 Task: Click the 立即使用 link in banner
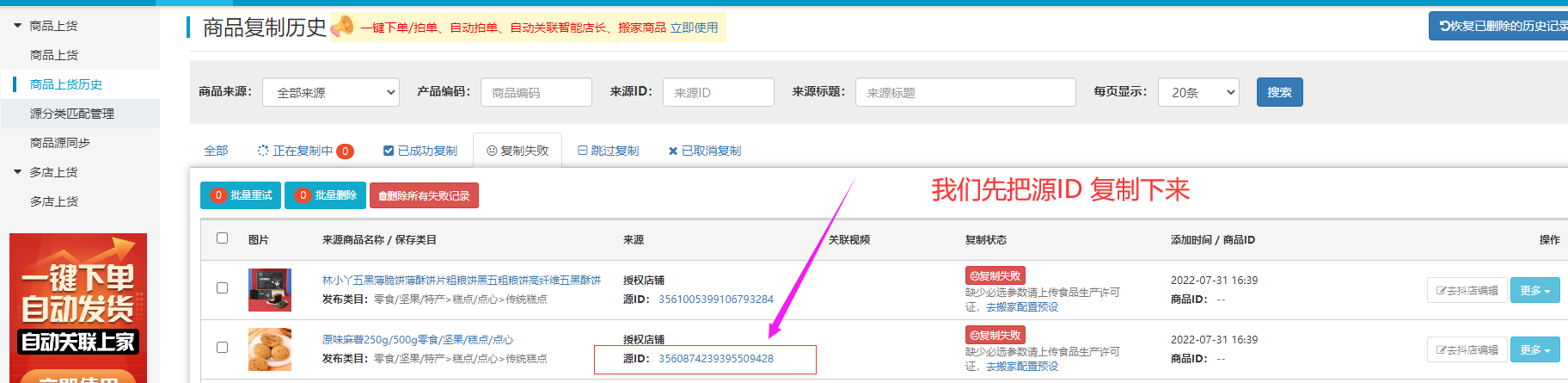click(694, 28)
